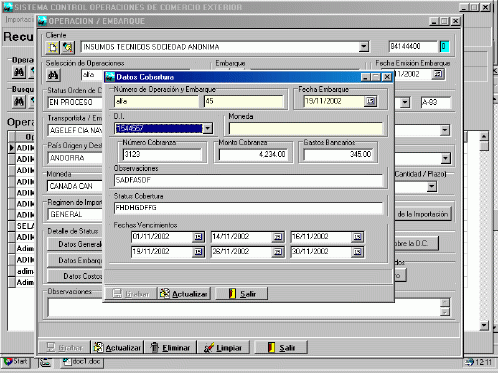Image resolution: width=498 pixels, height=373 pixels.
Task: Click Limpiar button in bottom toolbar
Action: click(x=223, y=347)
